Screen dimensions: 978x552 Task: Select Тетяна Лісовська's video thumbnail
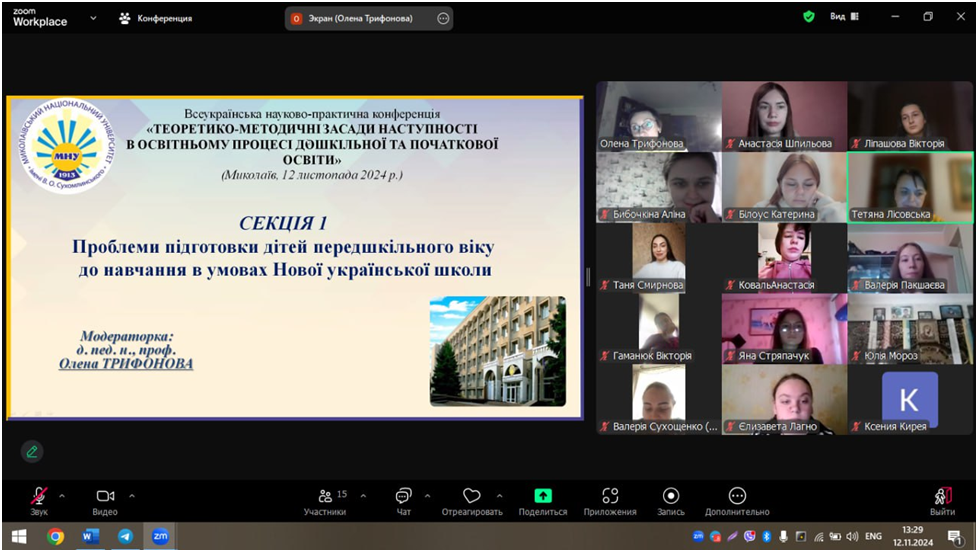click(x=910, y=186)
